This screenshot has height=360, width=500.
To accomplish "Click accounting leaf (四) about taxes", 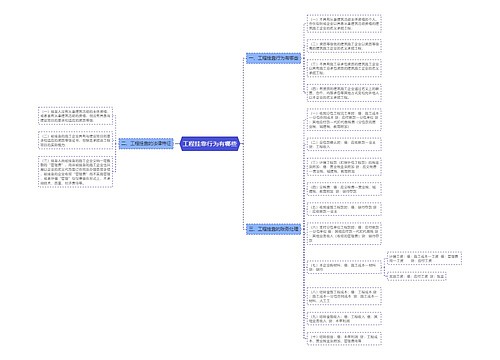I will coord(344,189).
